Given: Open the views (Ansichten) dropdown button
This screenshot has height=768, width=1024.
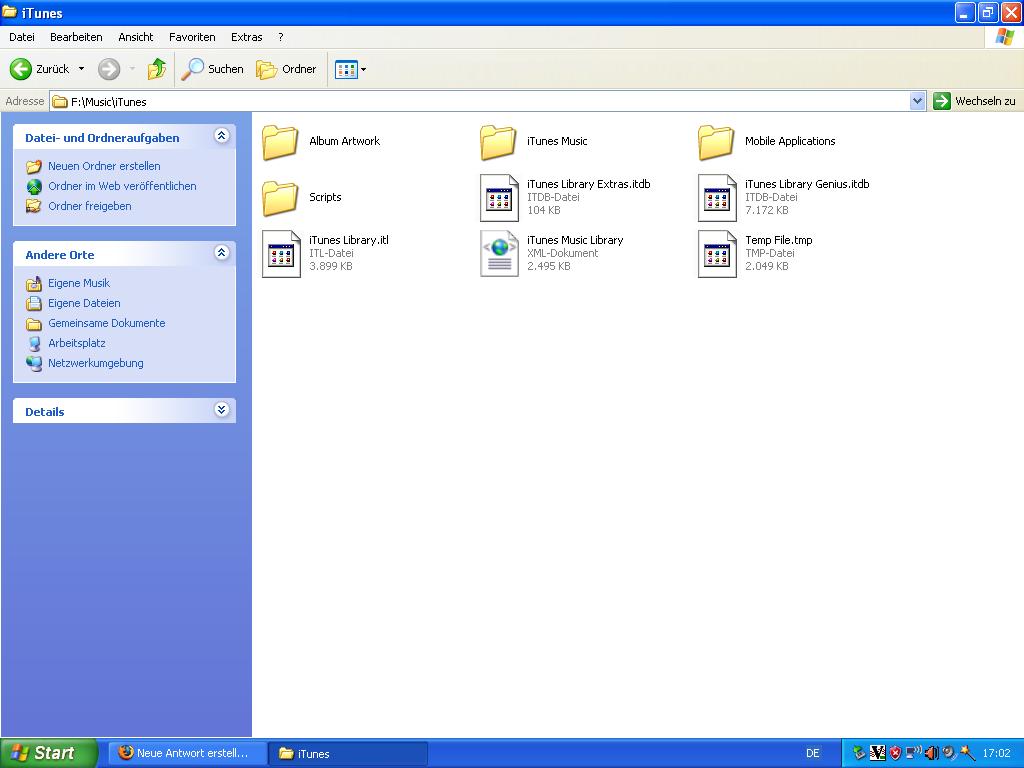Looking at the screenshot, I should click(351, 69).
